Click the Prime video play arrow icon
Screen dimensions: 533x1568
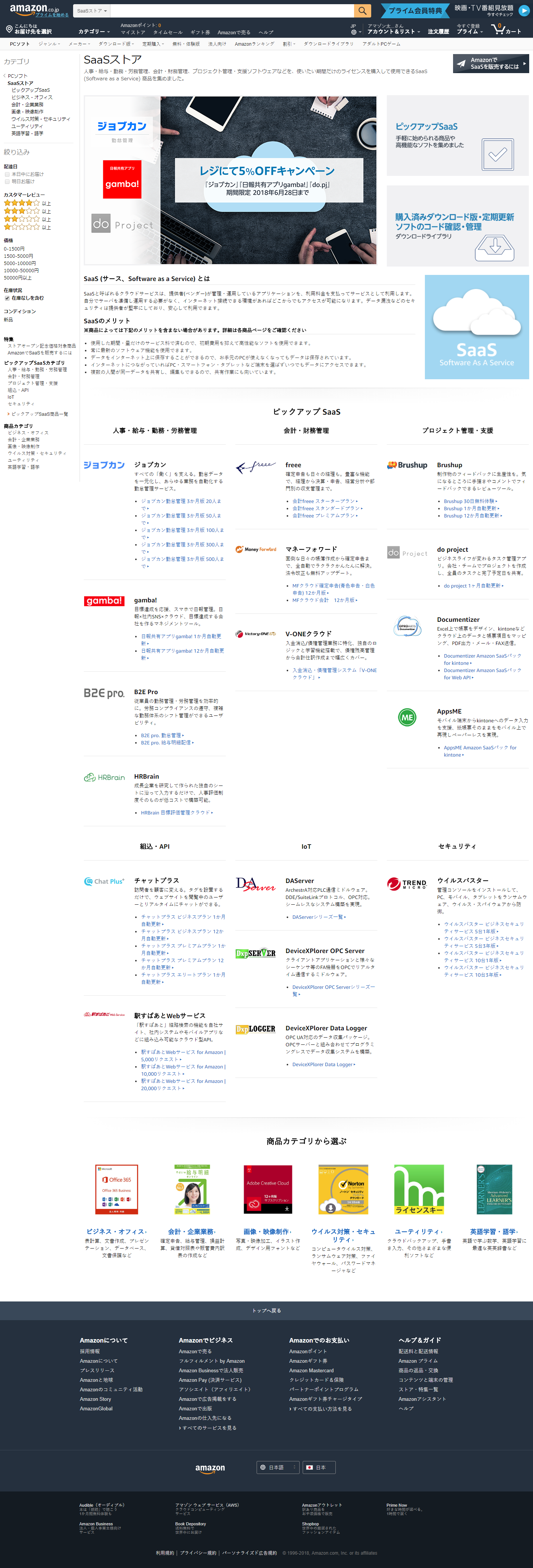coord(524,10)
